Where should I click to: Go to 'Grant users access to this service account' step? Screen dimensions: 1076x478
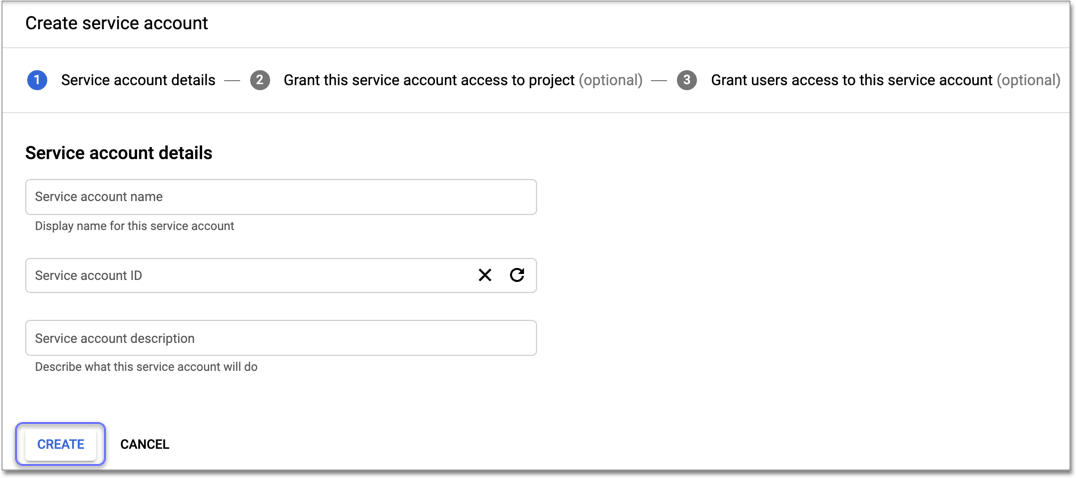click(851, 80)
